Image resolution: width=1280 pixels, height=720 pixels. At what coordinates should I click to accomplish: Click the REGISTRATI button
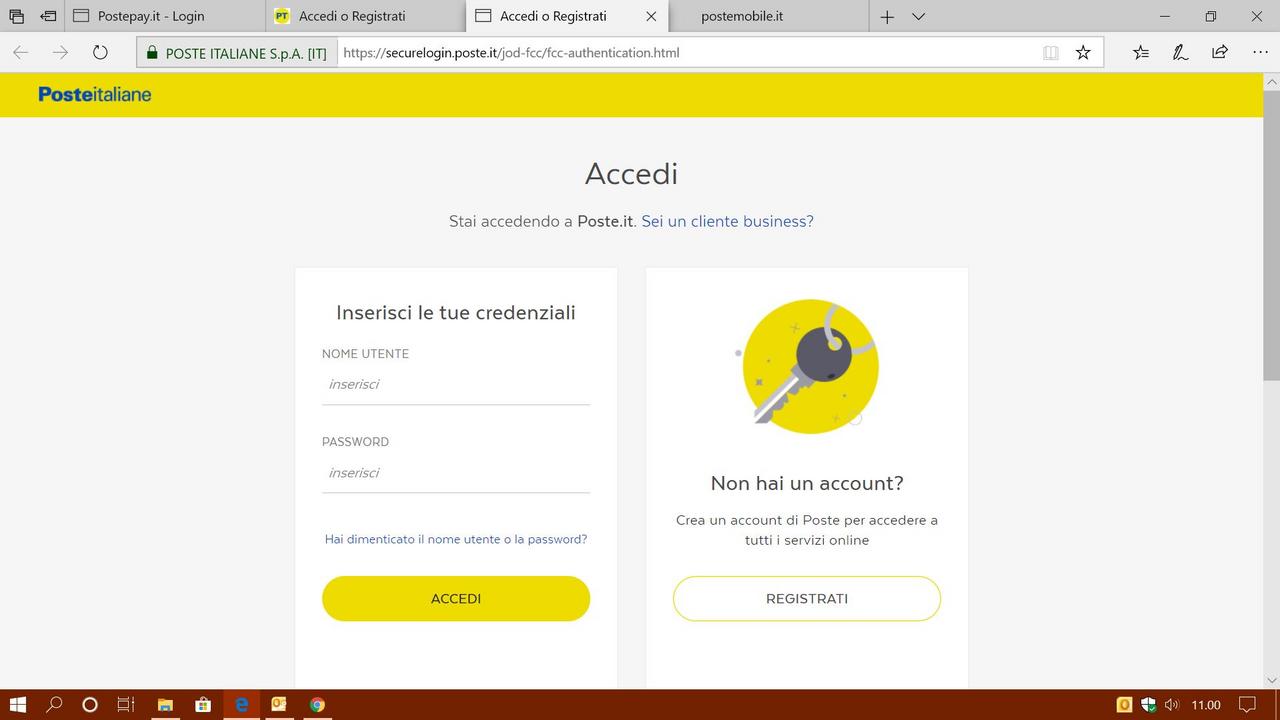point(807,598)
